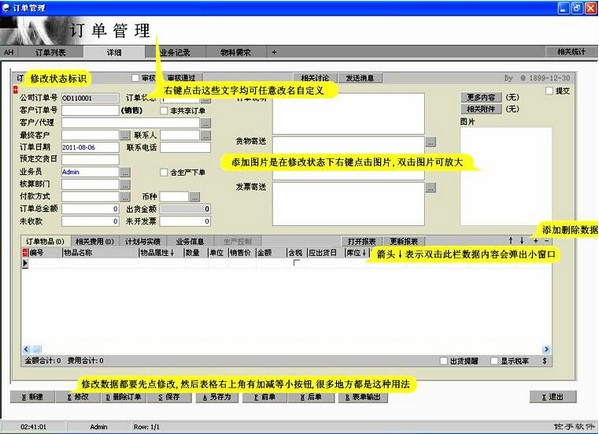Switch to the 订单列表 tab
599x434 pixels.
pyautogui.click(x=50, y=52)
